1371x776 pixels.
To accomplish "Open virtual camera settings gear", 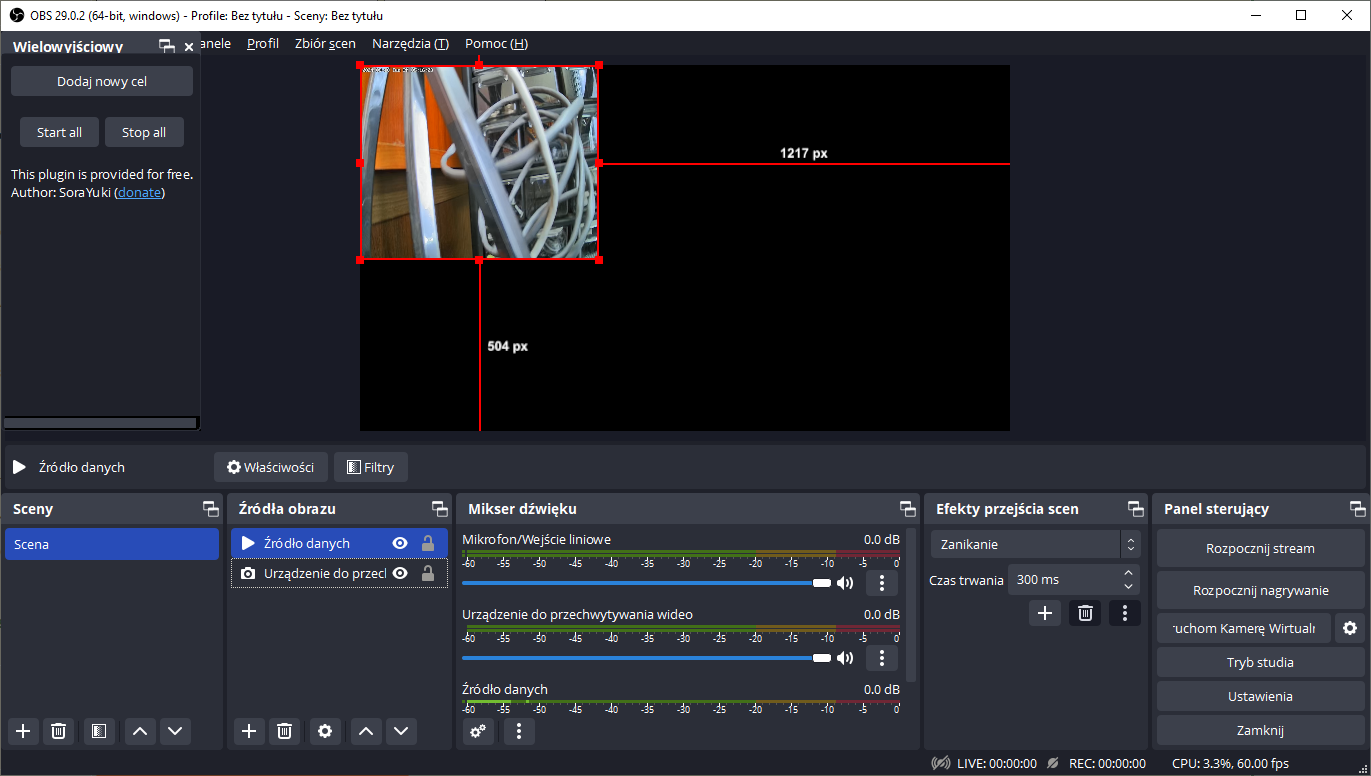I will point(1350,628).
